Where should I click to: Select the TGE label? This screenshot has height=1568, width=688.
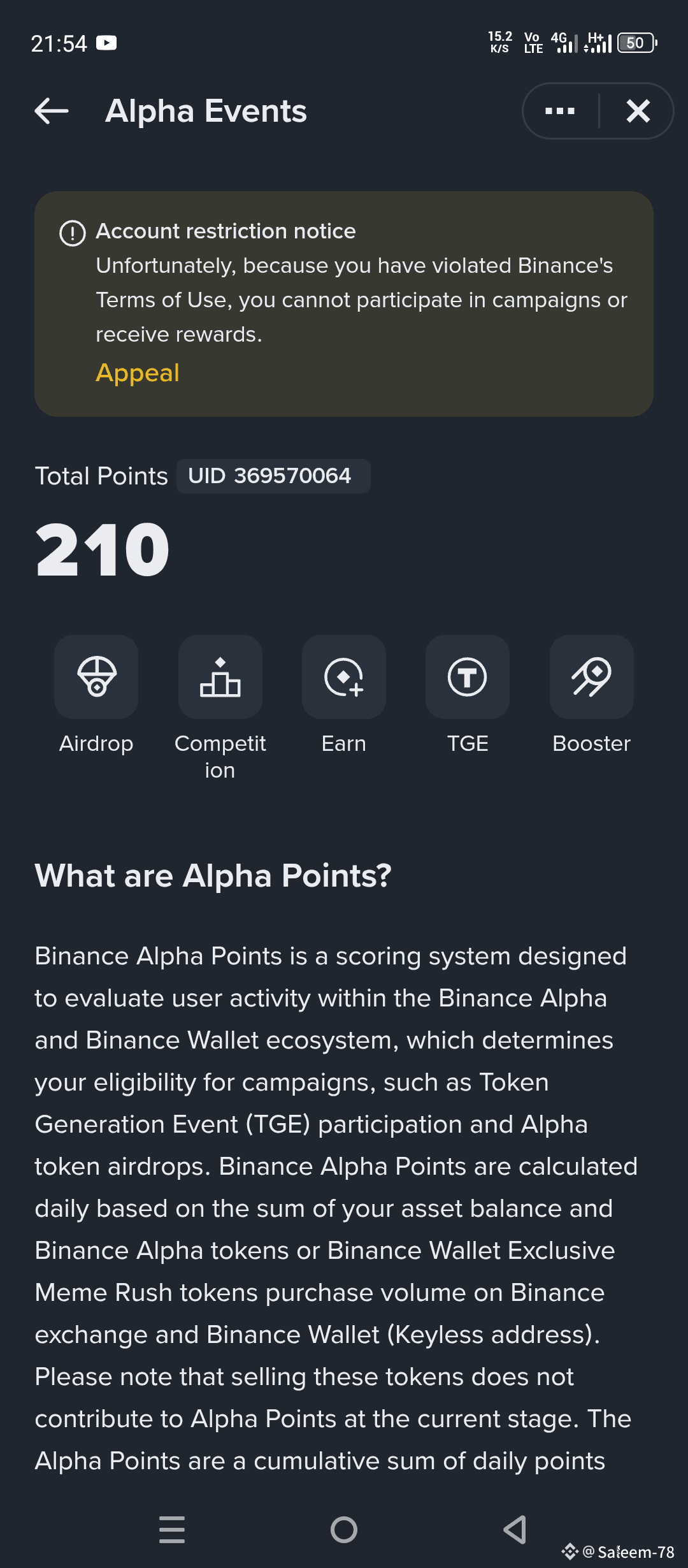coord(468,743)
